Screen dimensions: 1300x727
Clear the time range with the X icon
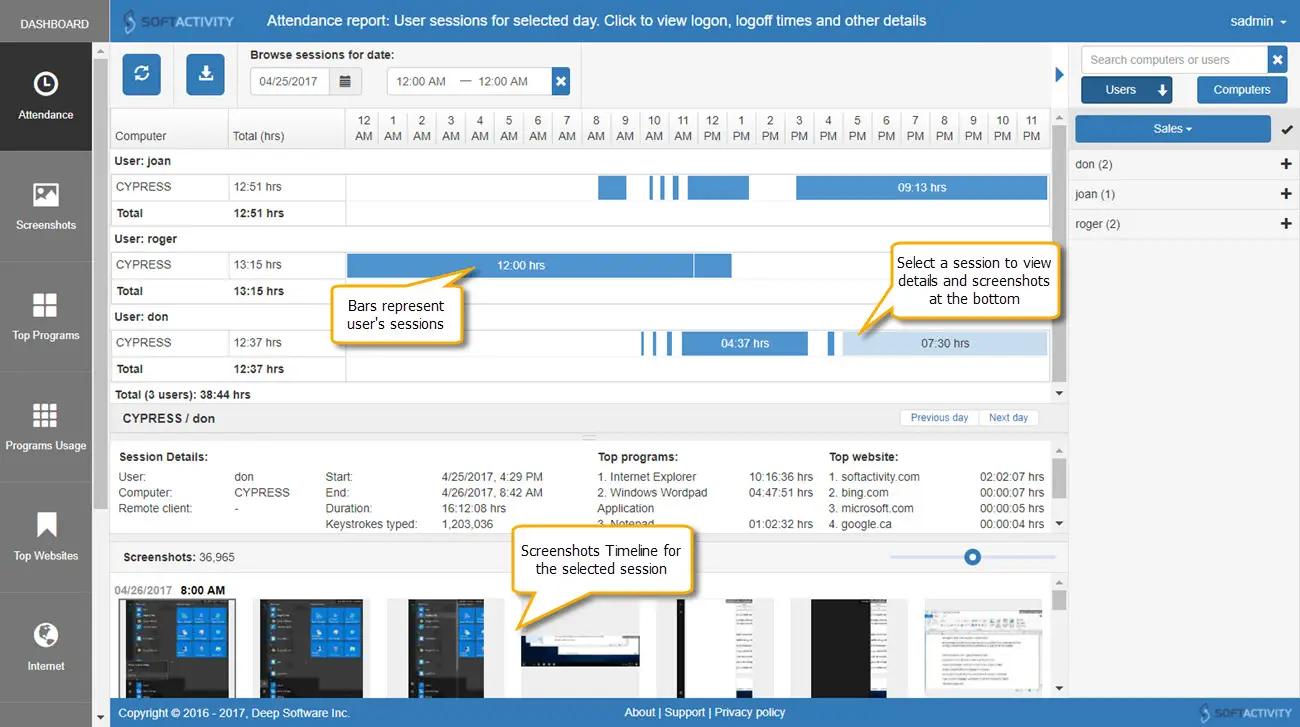click(561, 81)
